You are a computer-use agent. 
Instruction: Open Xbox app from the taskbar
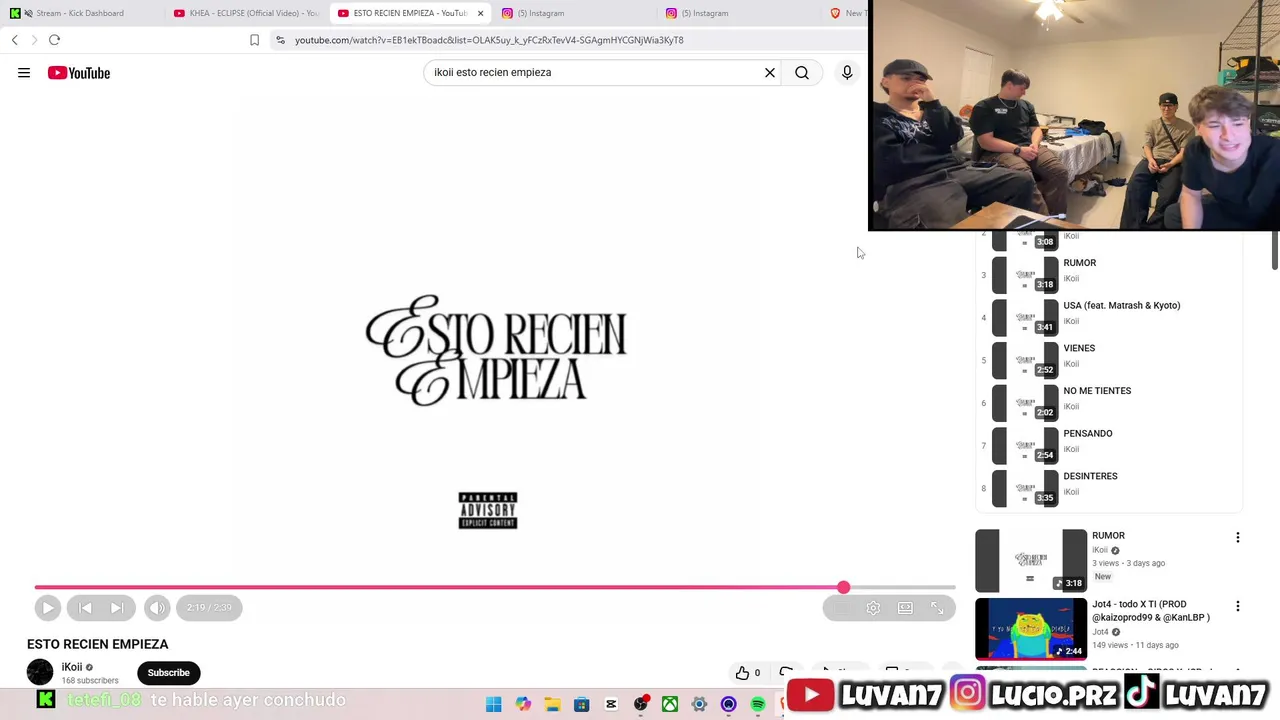(x=670, y=704)
